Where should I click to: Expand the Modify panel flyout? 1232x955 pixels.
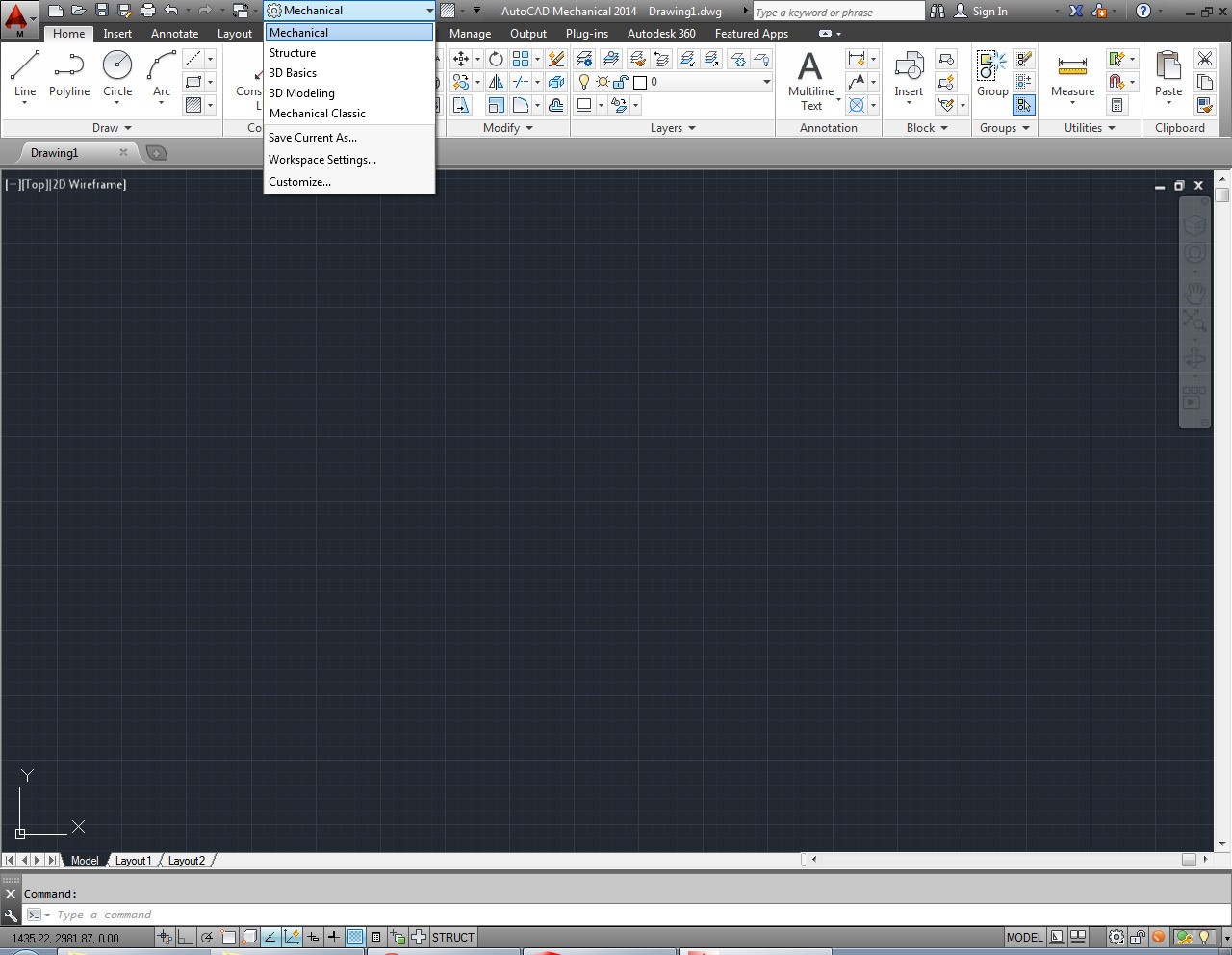click(507, 128)
